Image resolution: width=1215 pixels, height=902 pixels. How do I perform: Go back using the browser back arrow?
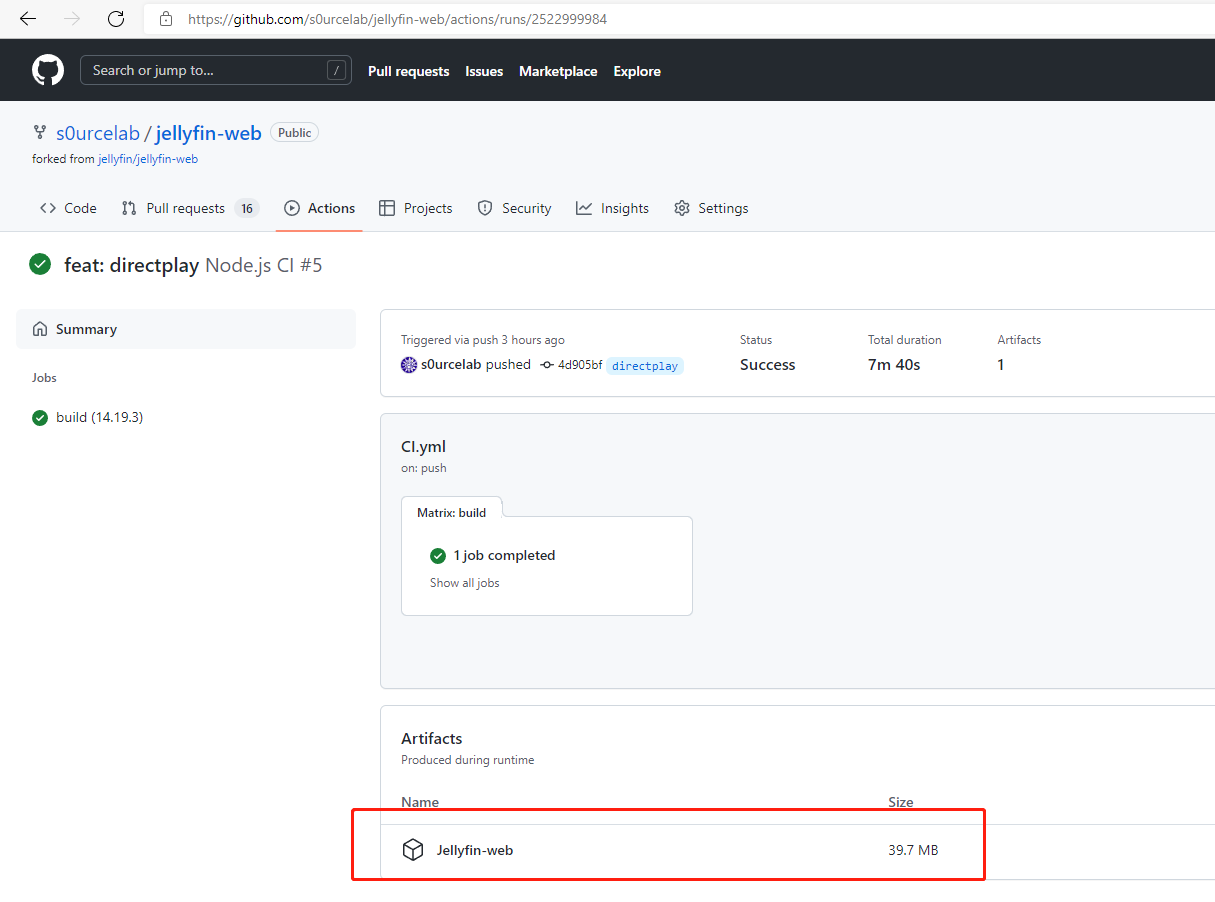(x=28, y=19)
